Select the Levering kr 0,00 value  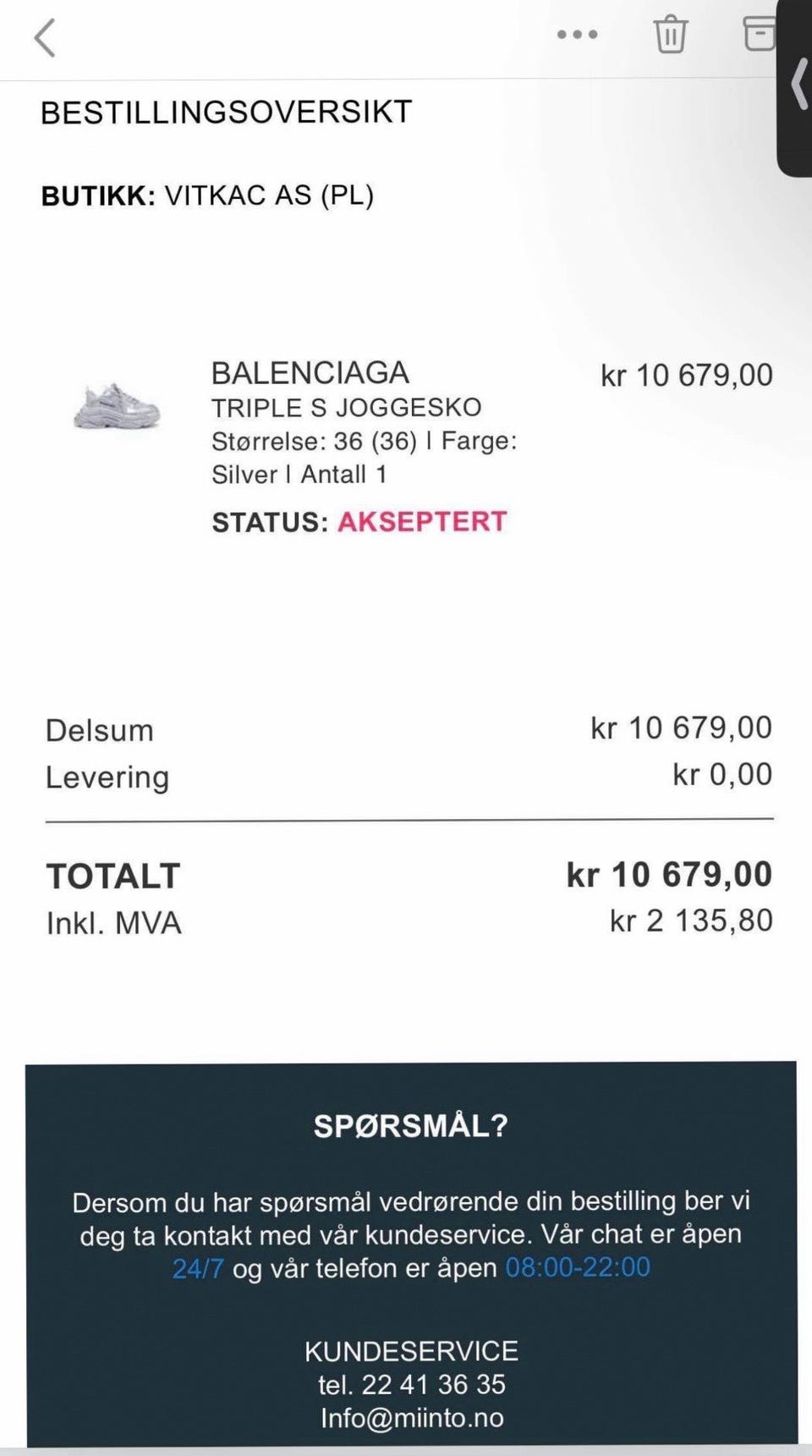point(722,775)
